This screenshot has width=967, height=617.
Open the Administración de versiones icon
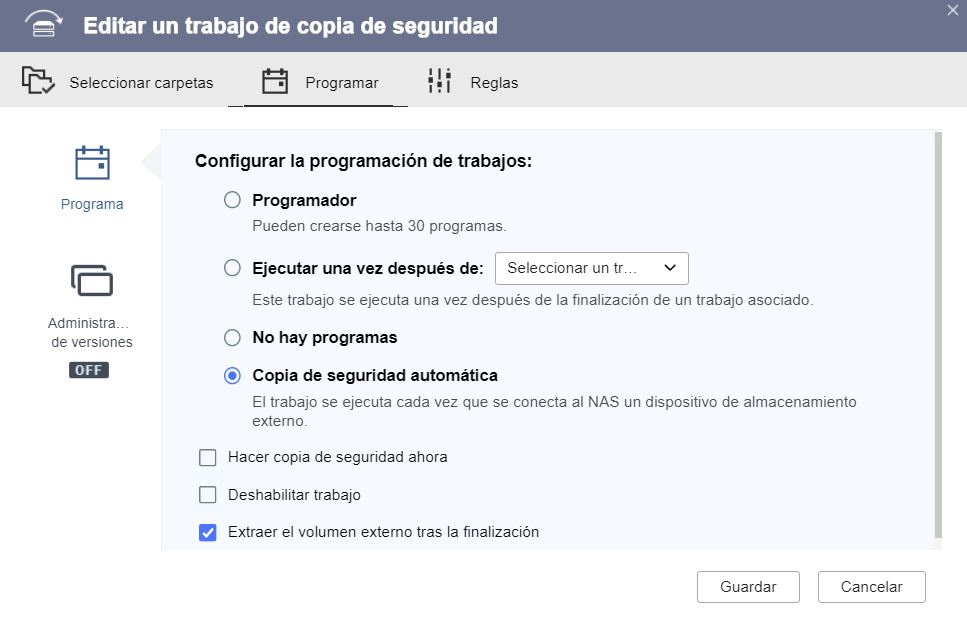pos(92,281)
